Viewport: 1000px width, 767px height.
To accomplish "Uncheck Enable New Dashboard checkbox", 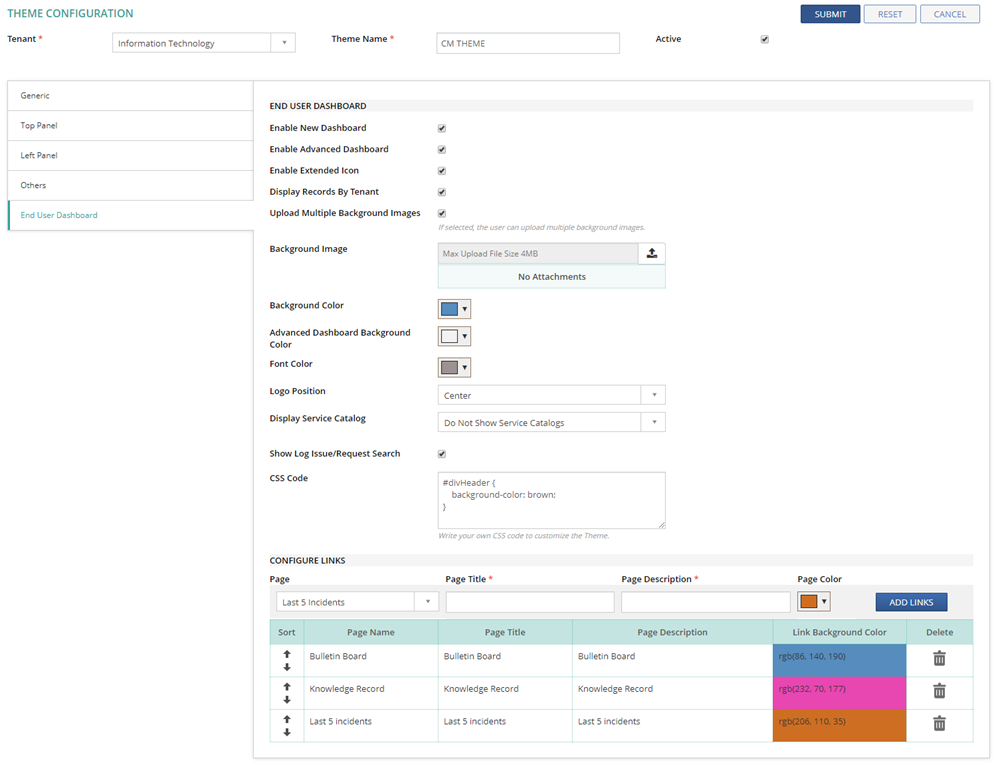I will [x=442, y=128].
